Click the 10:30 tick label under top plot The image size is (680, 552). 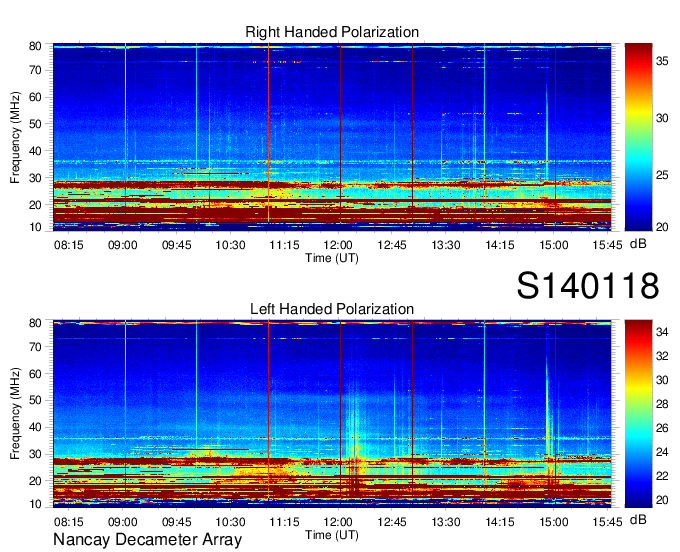pos(230,245)
